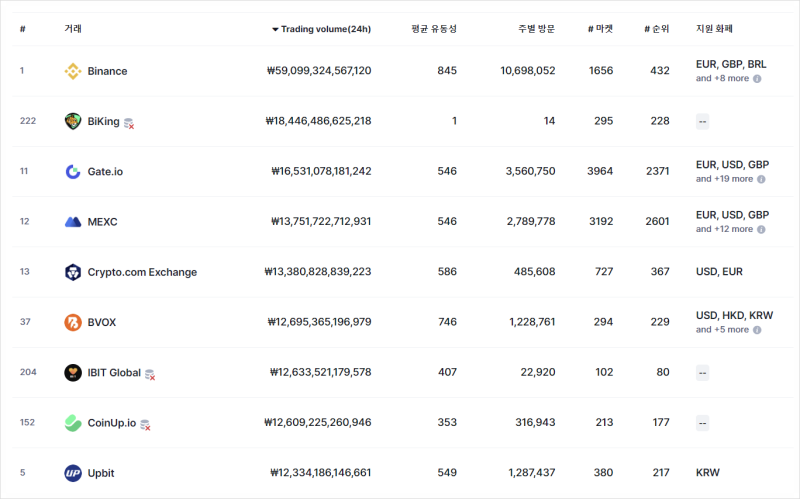Sort by the # 순위 column header
The image size is (800, 499).
tap(656, 29)
